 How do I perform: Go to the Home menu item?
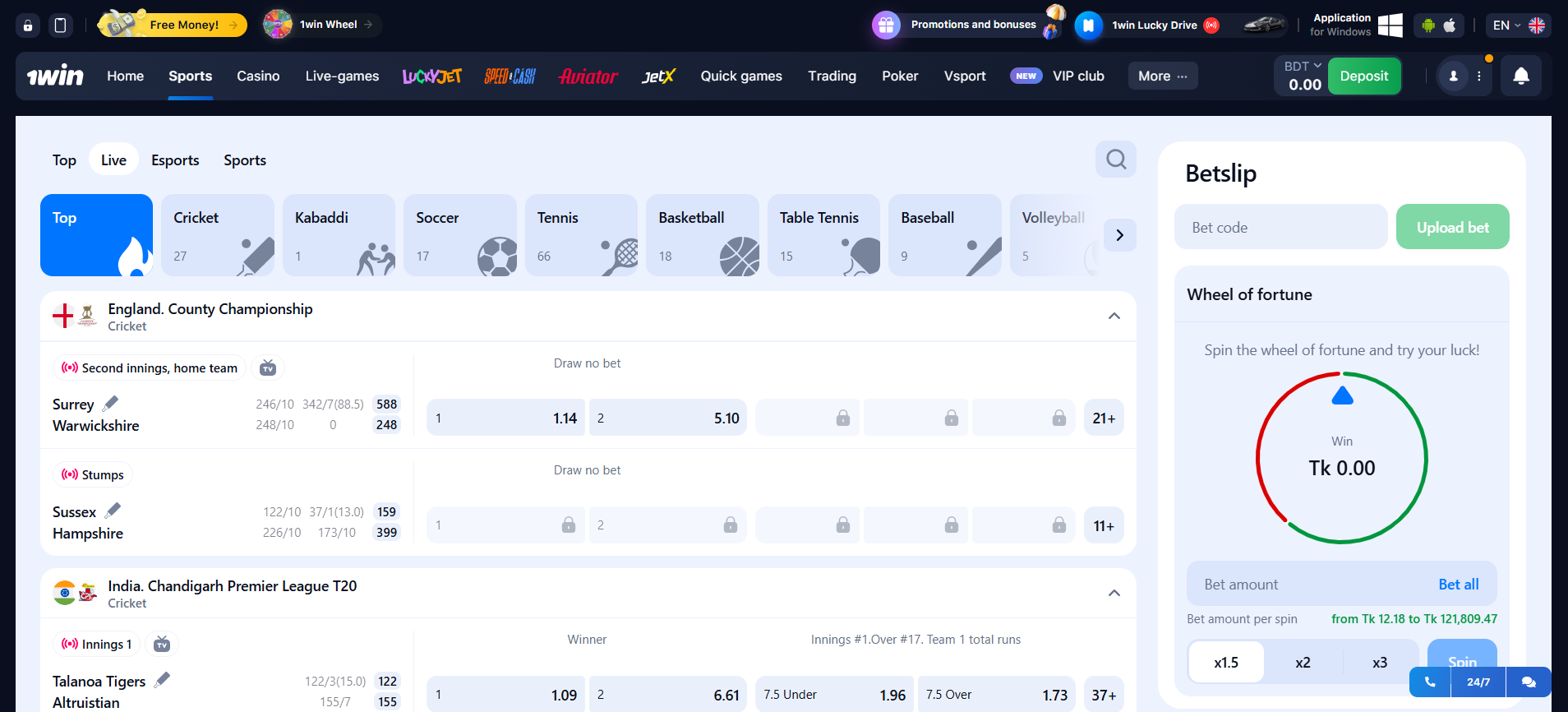pos(125,76)
